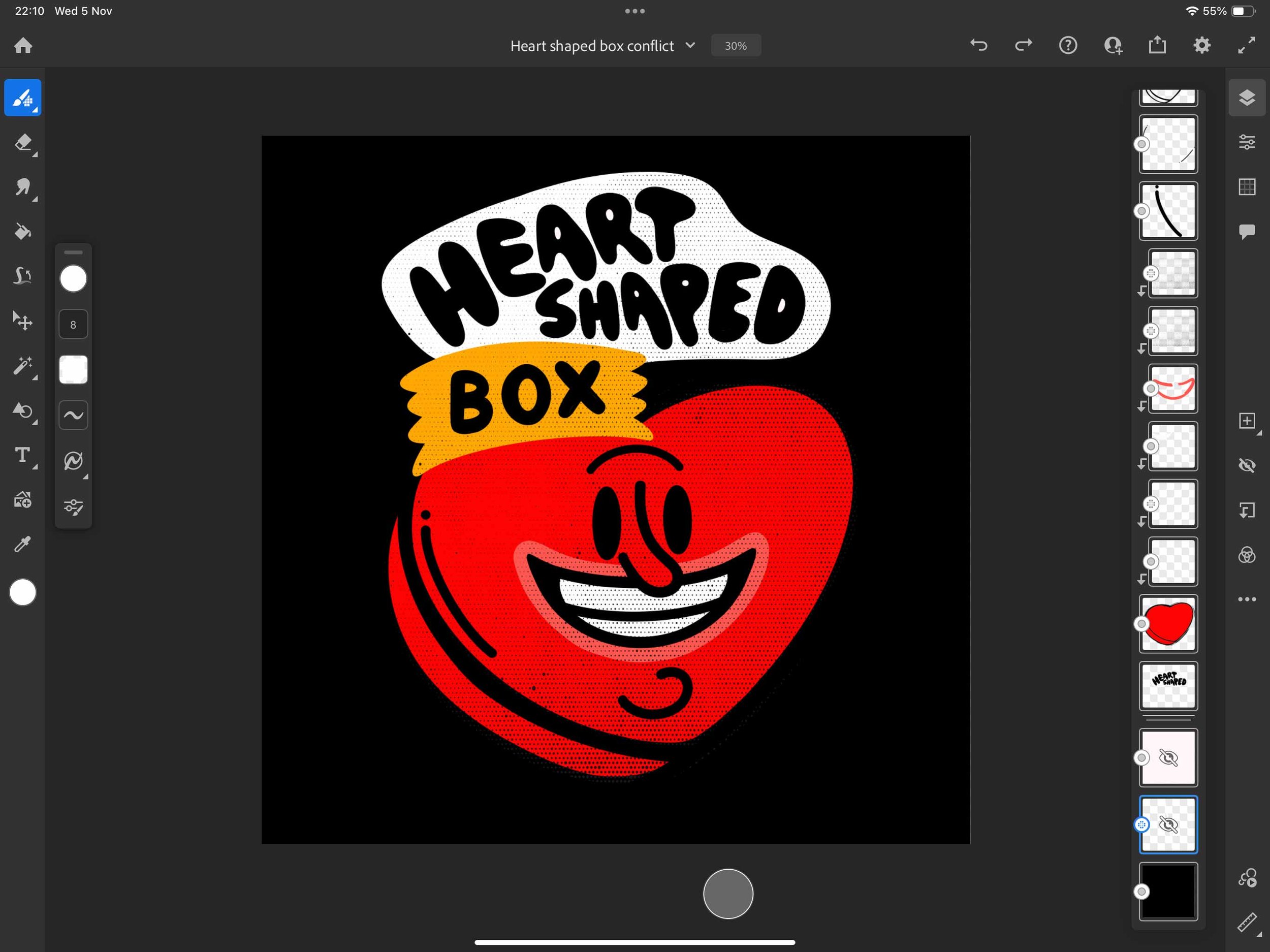Open Layer properties panel
Screen dimensions: 1270x952
[x=1247, y=142]
